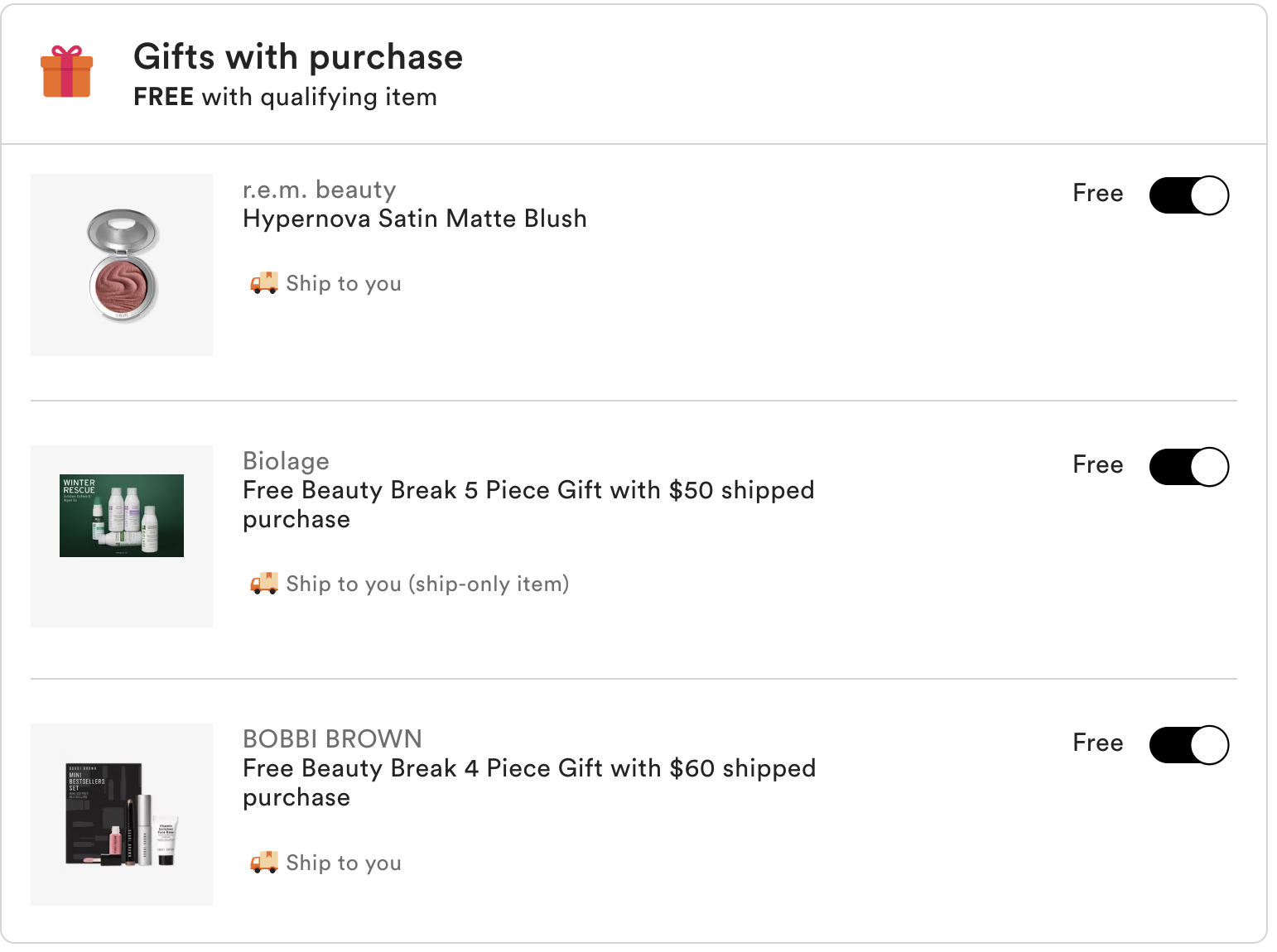Click the Gifts with purchase heading
Viewport: 1277px width, 952px height.
[x=298, y=57]
